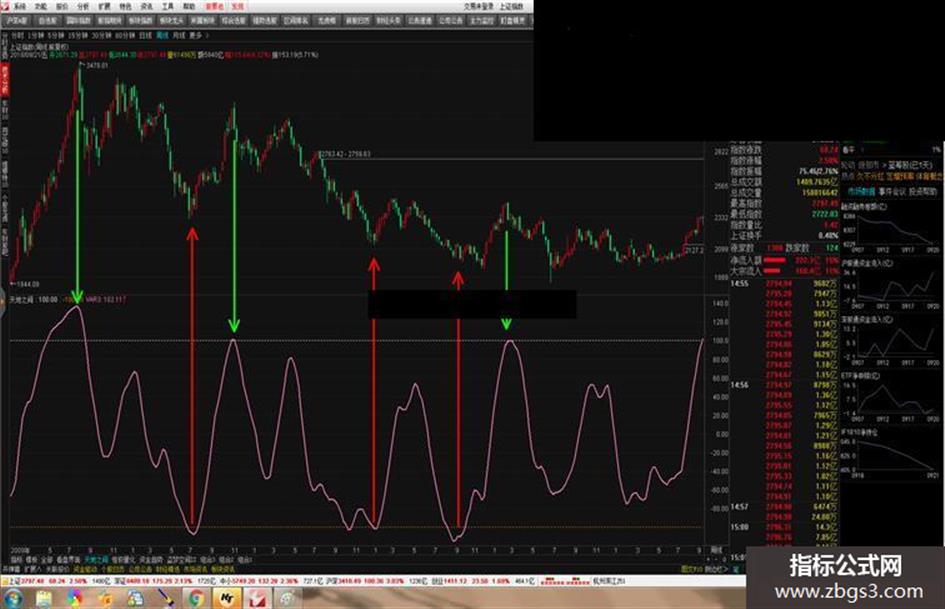Open the 扩展 menu

[104, 7]
